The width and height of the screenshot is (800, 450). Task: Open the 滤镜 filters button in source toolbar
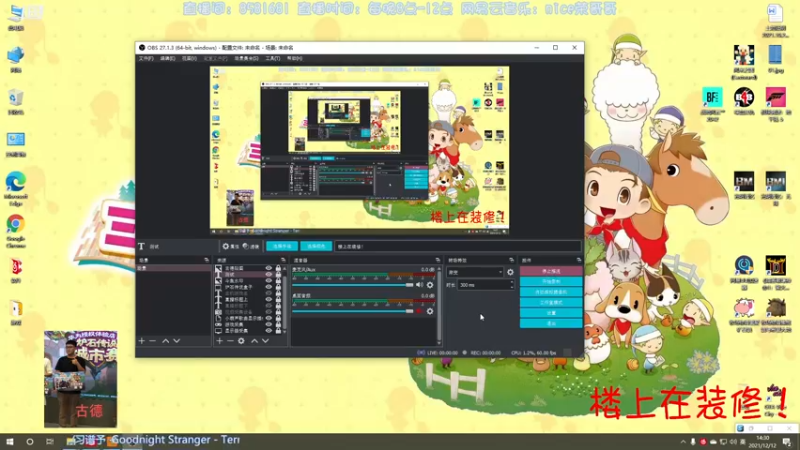coord(251,246)
